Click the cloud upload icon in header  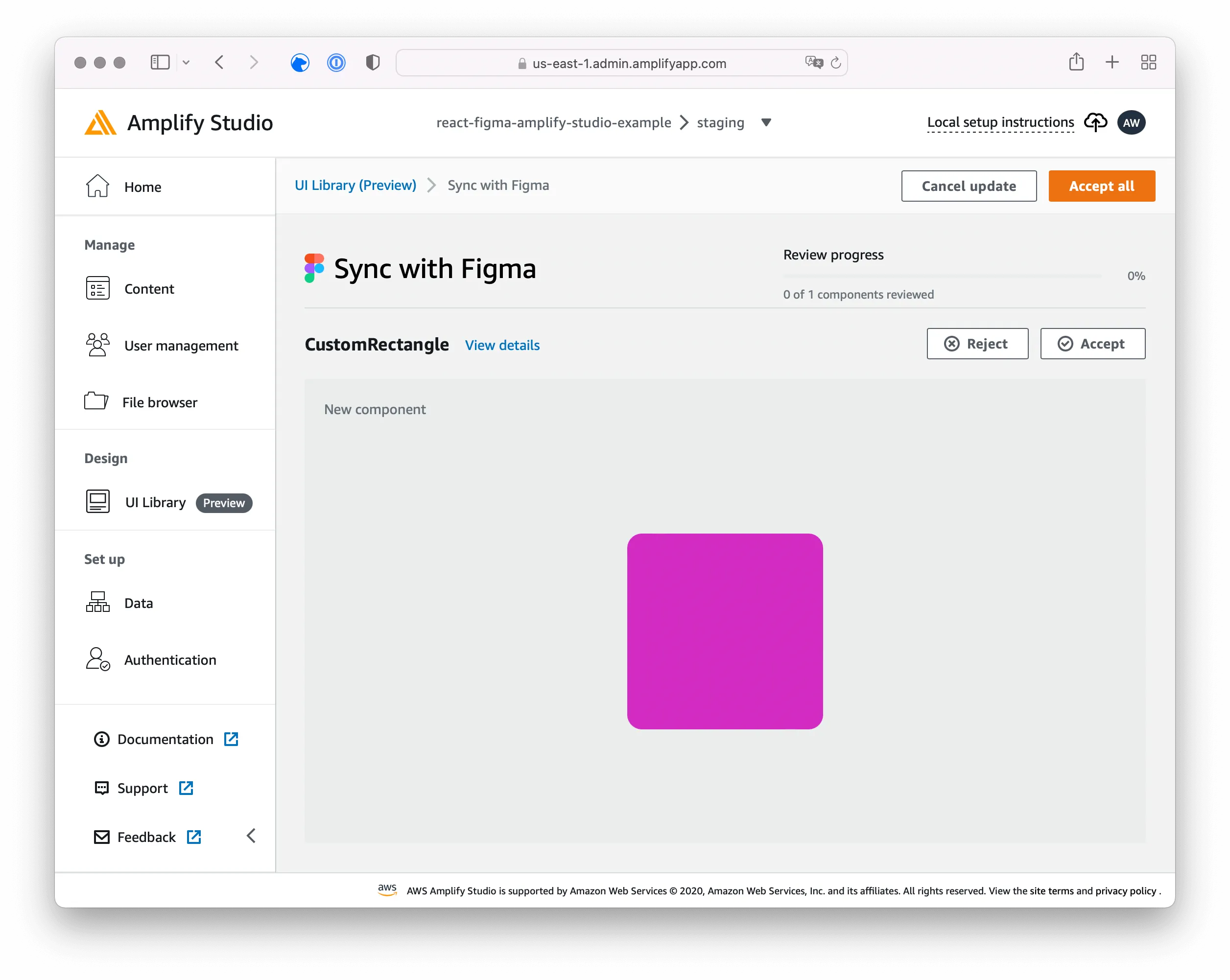(x=1096, y=122)
